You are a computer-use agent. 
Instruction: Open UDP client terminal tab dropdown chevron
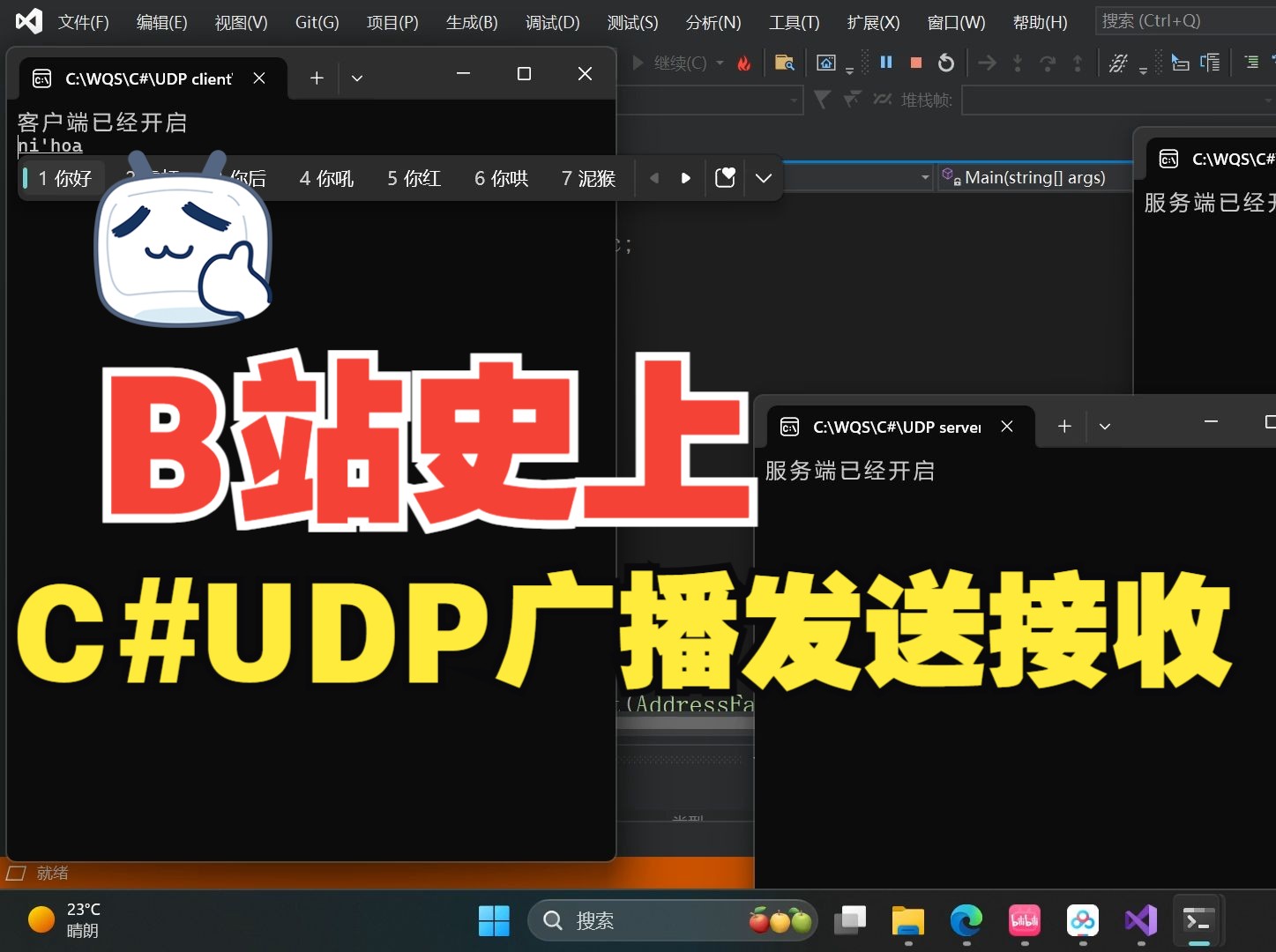tap(357, 78)
